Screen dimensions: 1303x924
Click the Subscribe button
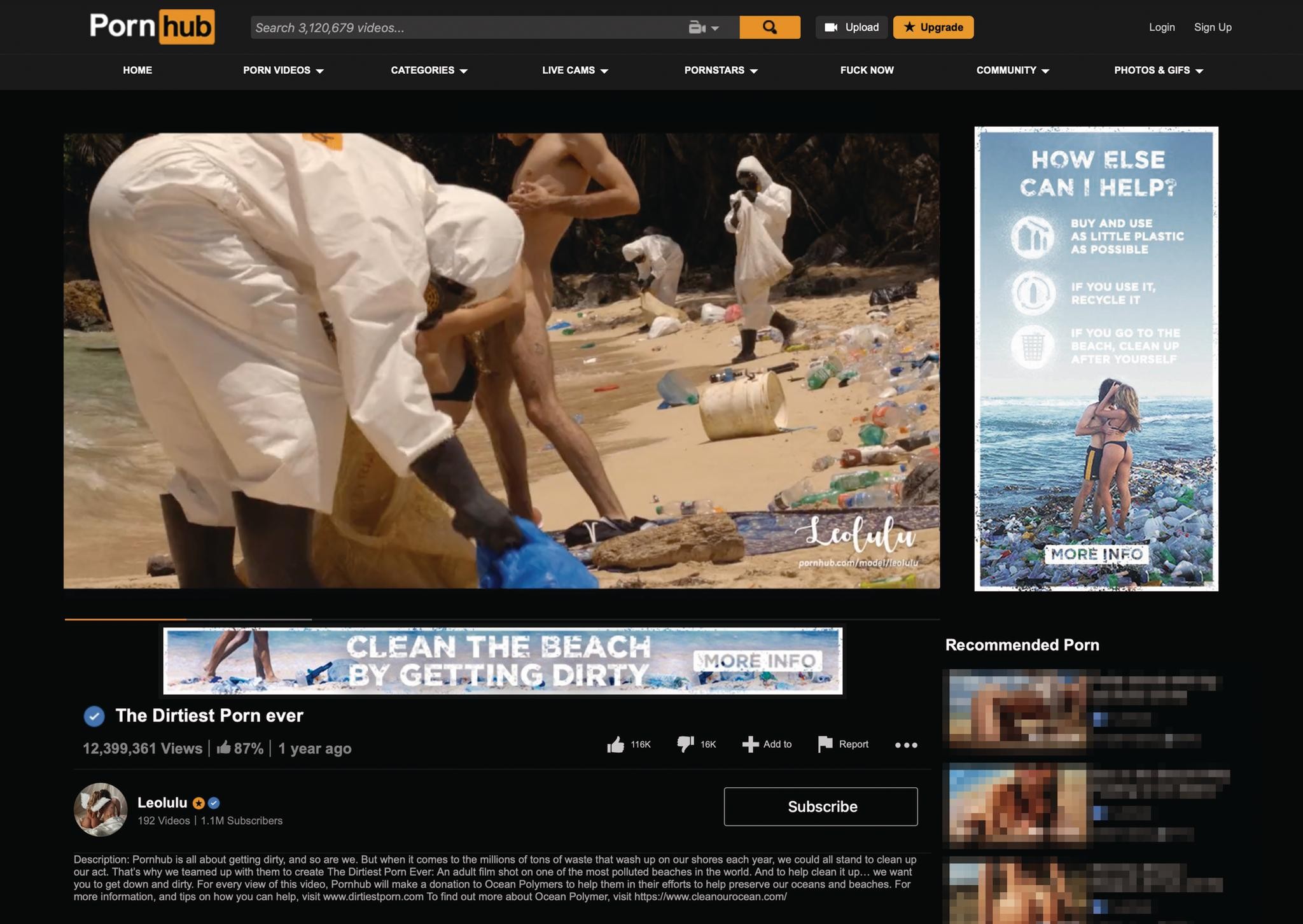click(x=820, y=806)
